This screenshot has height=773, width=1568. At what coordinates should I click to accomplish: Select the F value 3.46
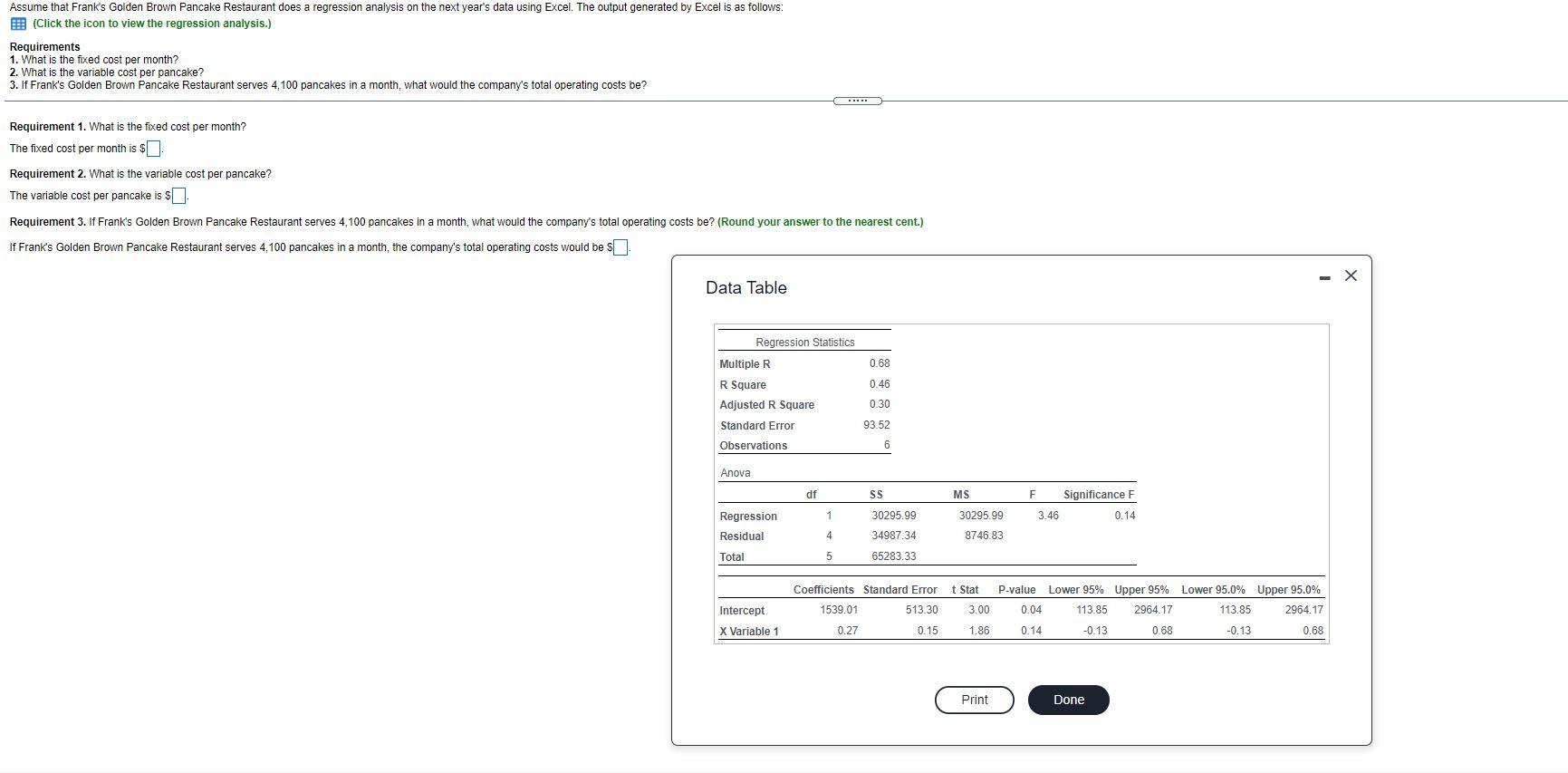(1048, 516)
